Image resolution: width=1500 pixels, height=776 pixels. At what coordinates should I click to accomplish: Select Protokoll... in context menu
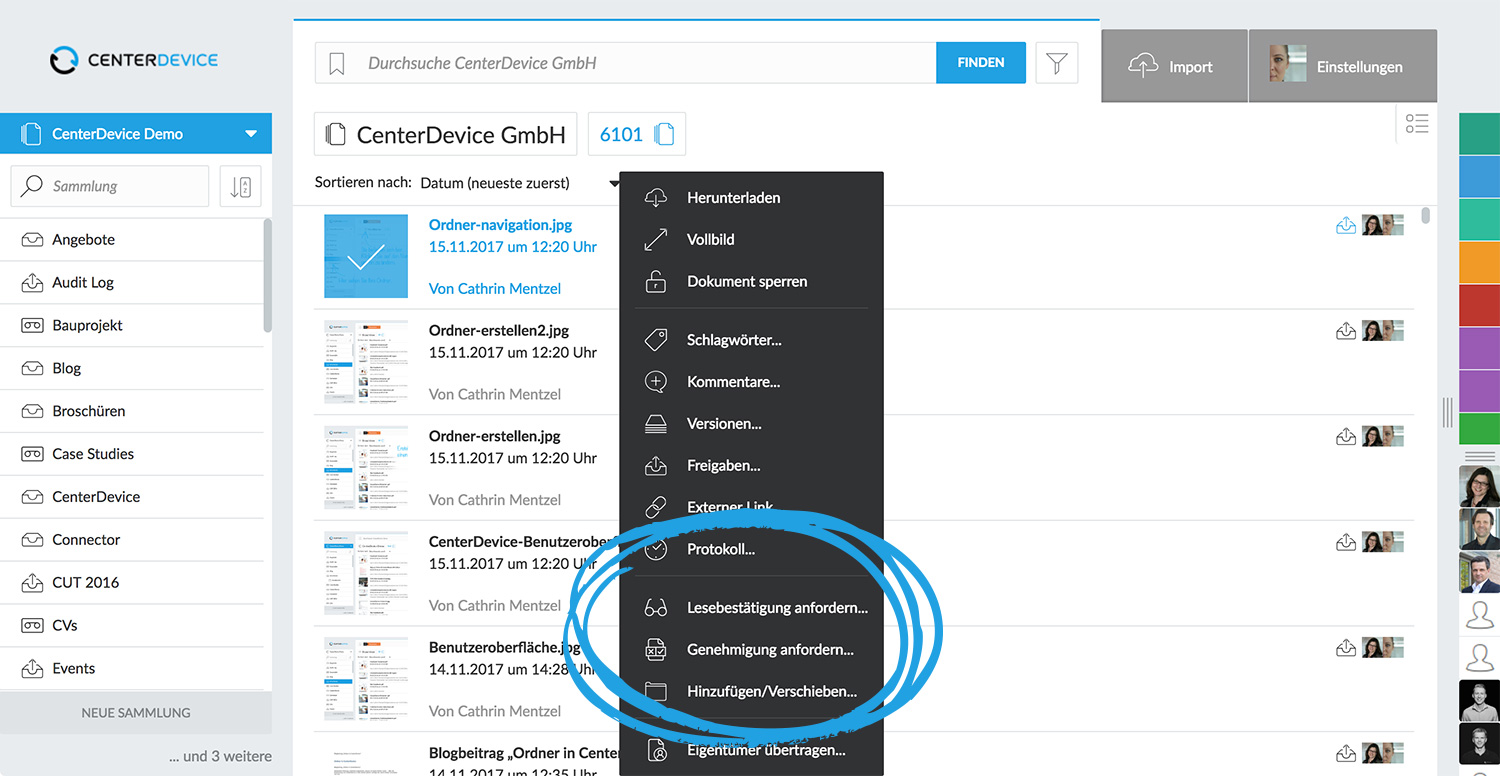(752, 550)
